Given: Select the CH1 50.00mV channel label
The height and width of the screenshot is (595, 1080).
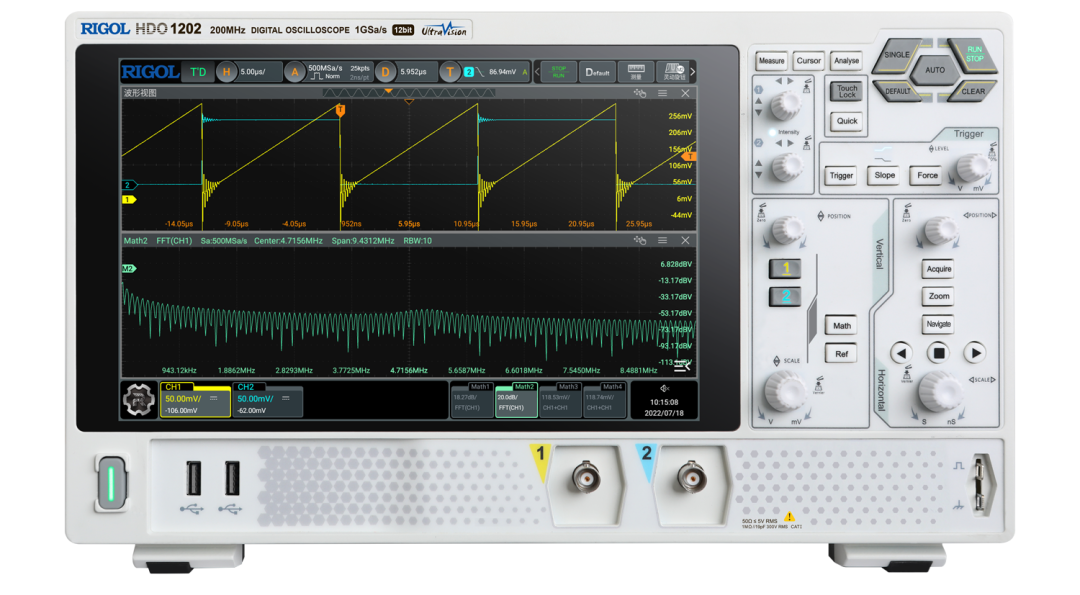Looking at the screenshot, I should (x=195, y=399).
